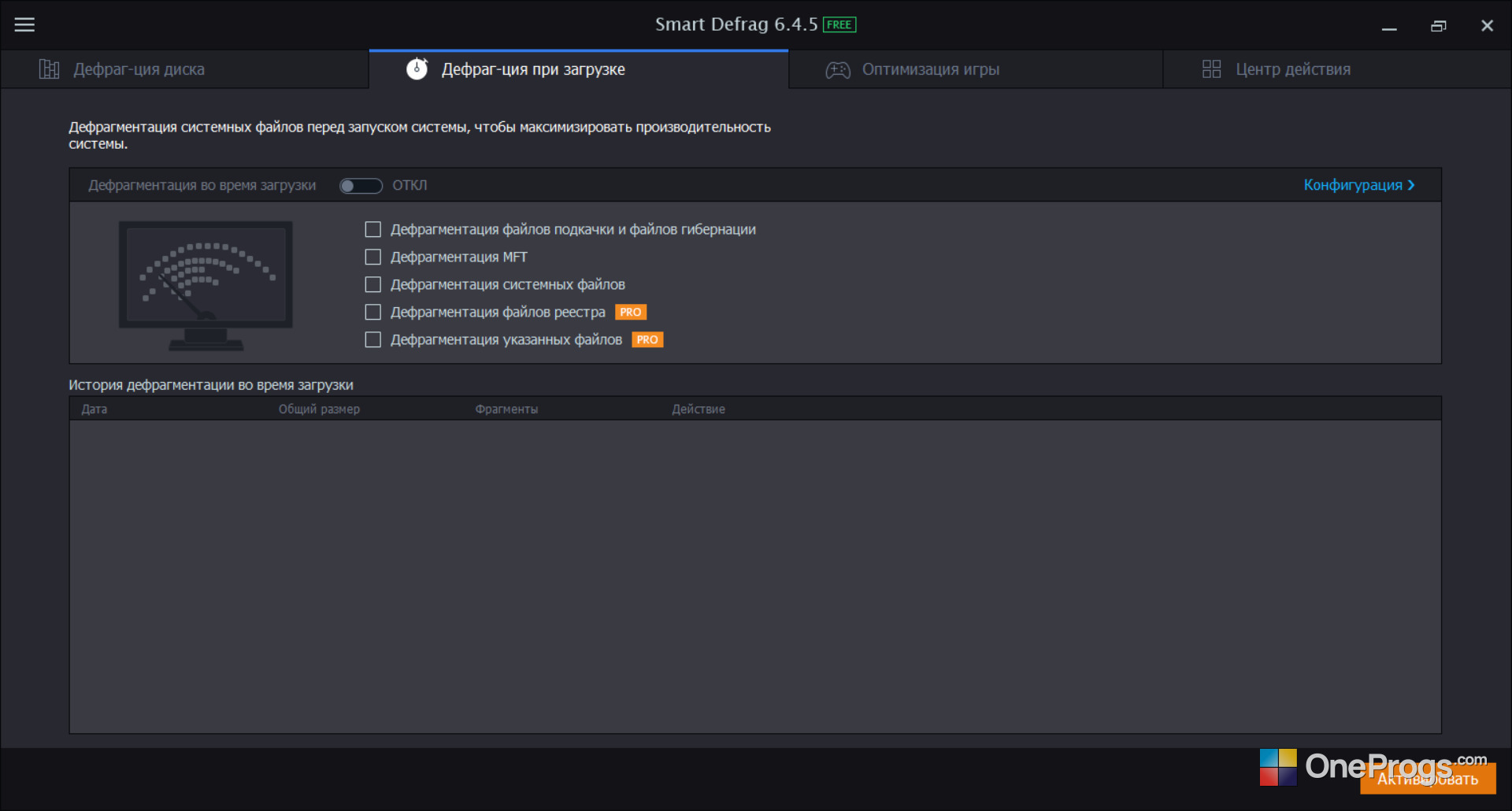Click the ОТКЛ toggle status label
The image size is (1512, 811).
click(x=410, y=185)
